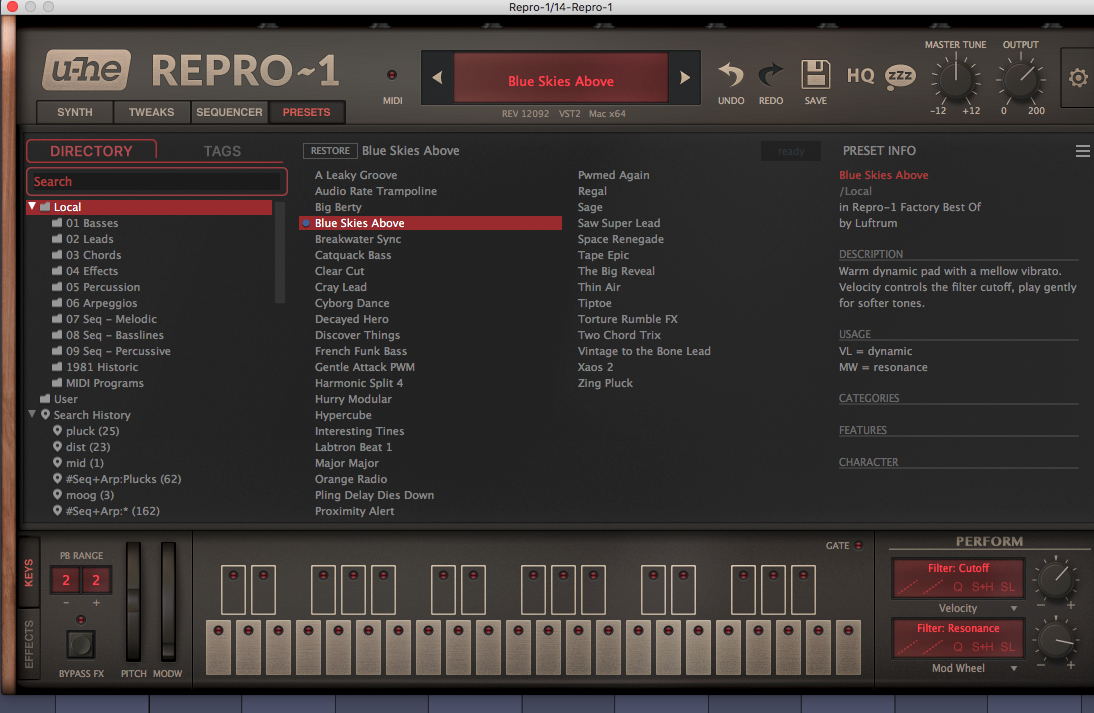Click the Undo arrow icon
The image size is (1094, 713).
[x=730, y=75]
